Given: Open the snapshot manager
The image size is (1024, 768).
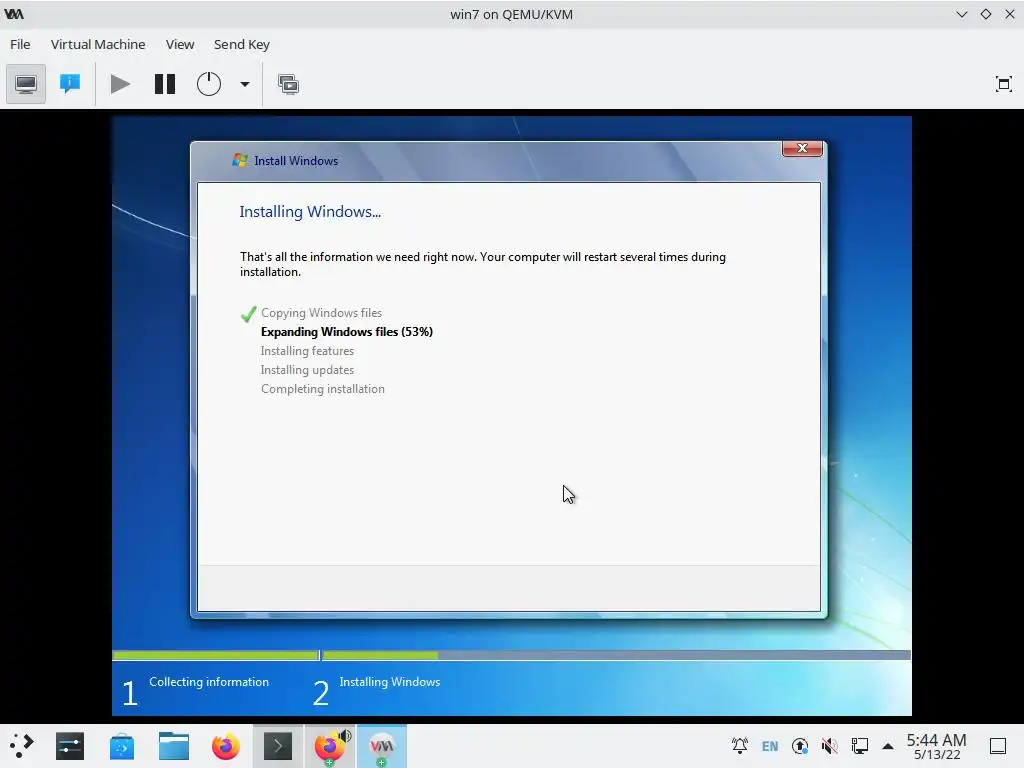Looking at the screenshot, I should coord(289,84).
